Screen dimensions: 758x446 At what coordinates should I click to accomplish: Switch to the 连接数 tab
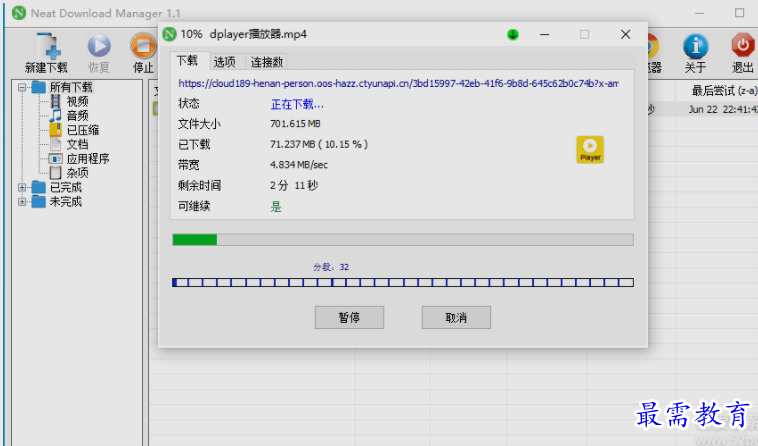[x=267, y=62]
